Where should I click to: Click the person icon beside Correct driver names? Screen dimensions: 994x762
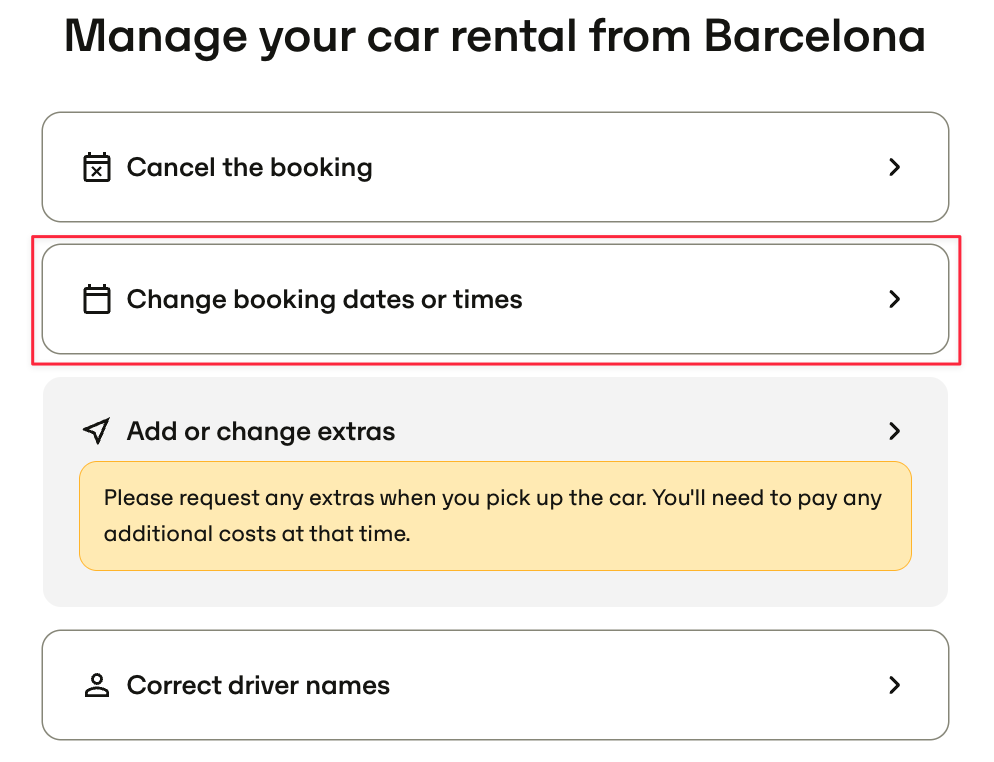96,685
